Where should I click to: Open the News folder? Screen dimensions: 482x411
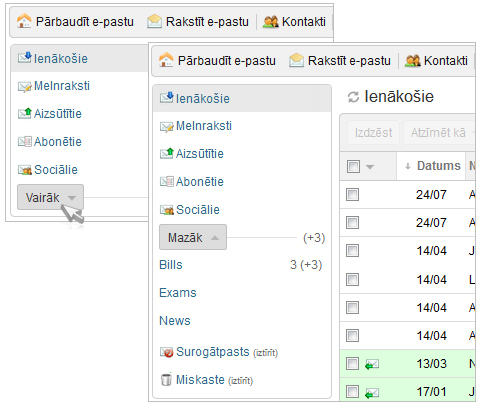tap(175, 321)
